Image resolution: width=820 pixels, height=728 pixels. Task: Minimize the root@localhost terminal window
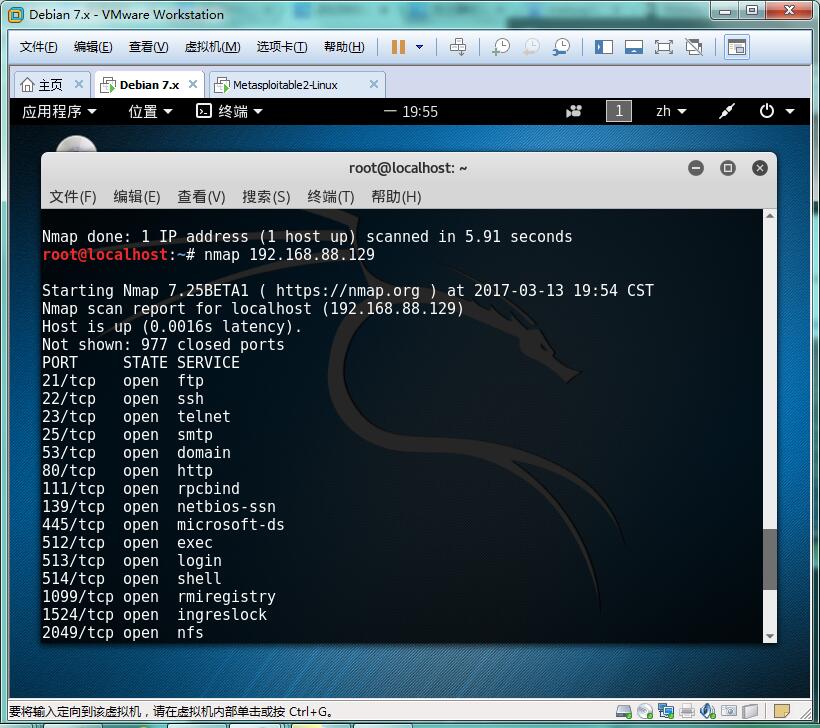click(x=696, y=168)
